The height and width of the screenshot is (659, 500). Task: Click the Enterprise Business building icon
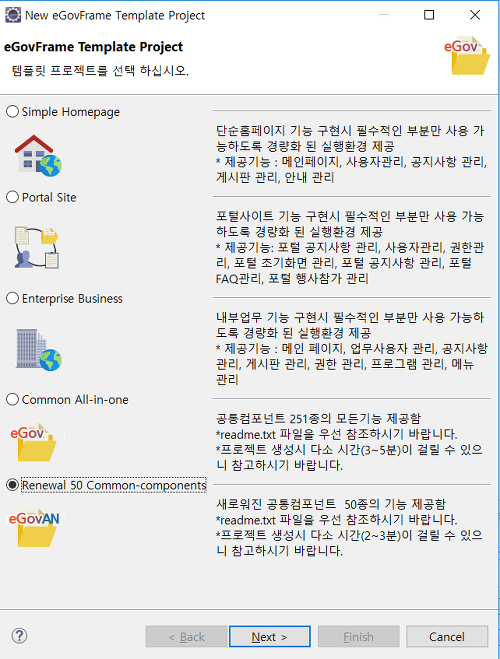click(39, 350)
